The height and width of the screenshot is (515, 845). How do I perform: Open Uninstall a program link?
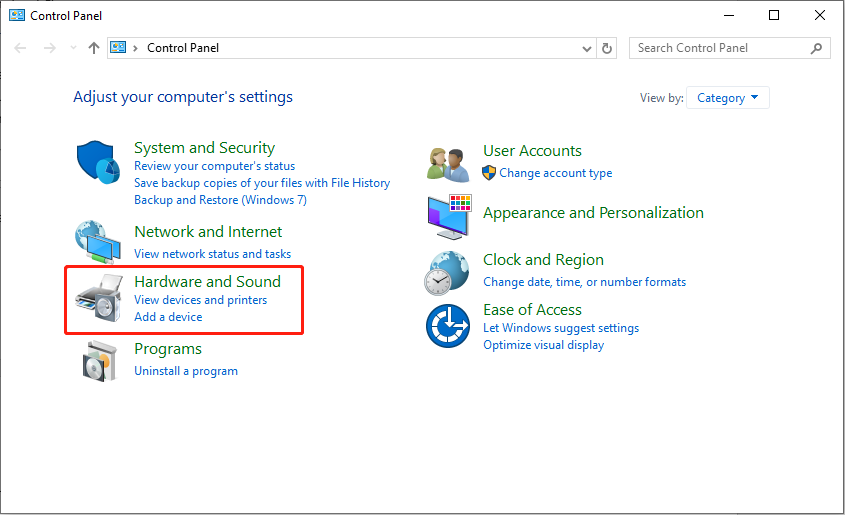(x=186, y=371)
